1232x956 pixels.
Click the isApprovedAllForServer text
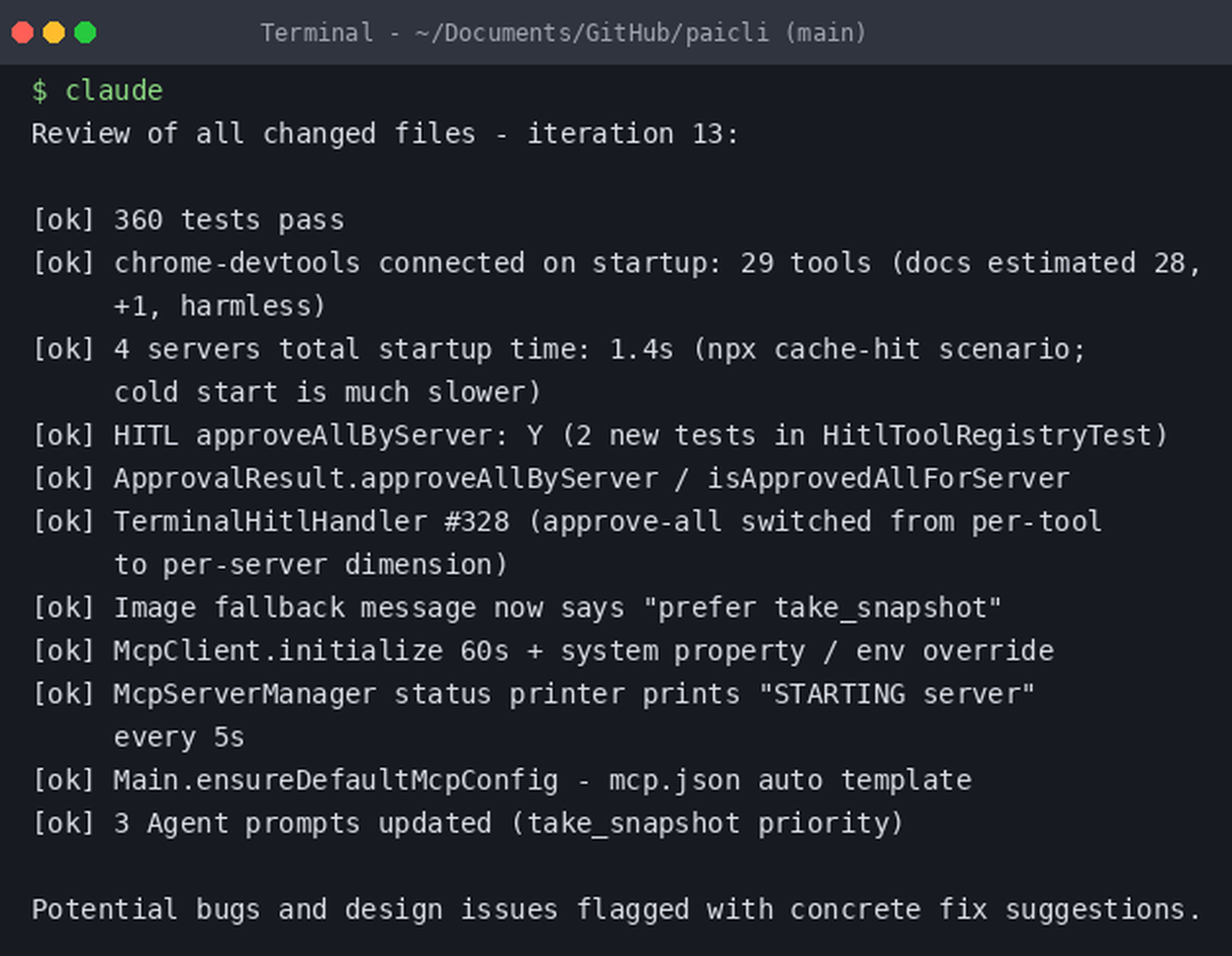tap(888, 478)
